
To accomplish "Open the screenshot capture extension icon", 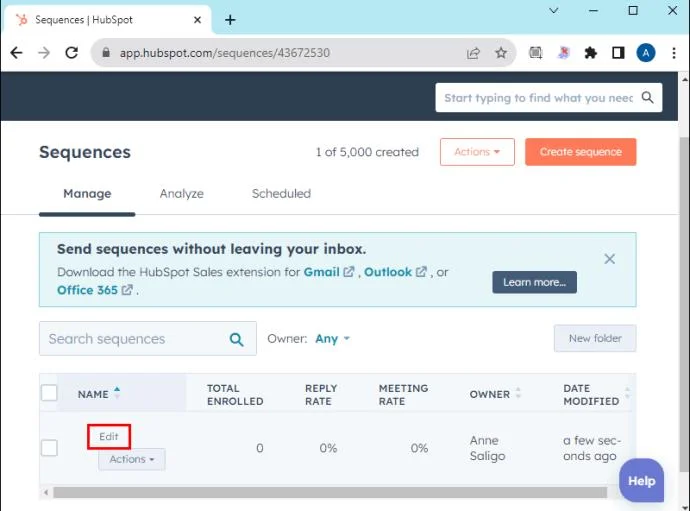I will (x=536, y=53).
